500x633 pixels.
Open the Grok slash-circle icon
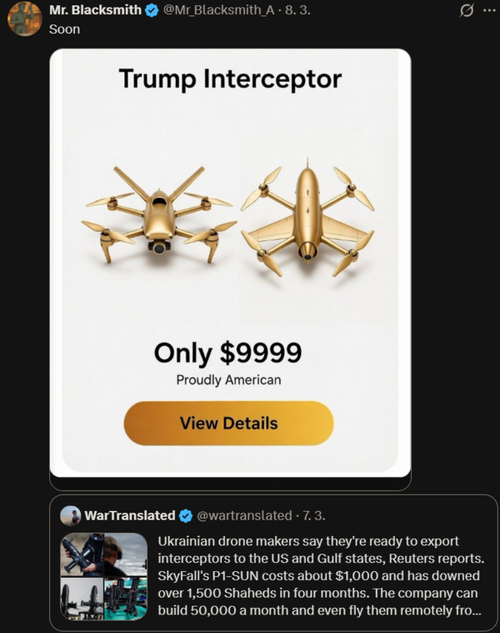(x=466, y=10)
